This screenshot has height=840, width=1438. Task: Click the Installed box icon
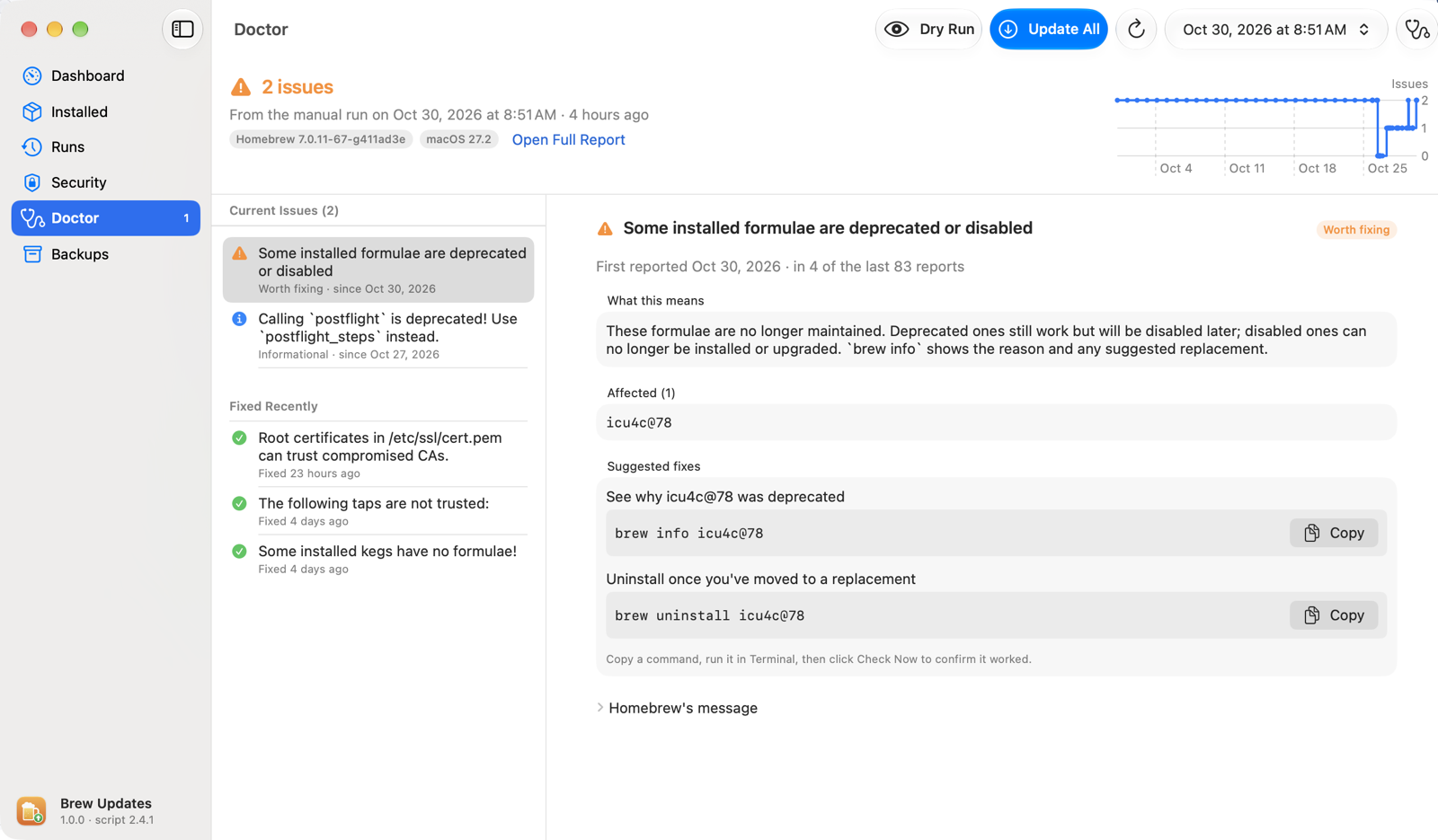[x=32, y=111]
